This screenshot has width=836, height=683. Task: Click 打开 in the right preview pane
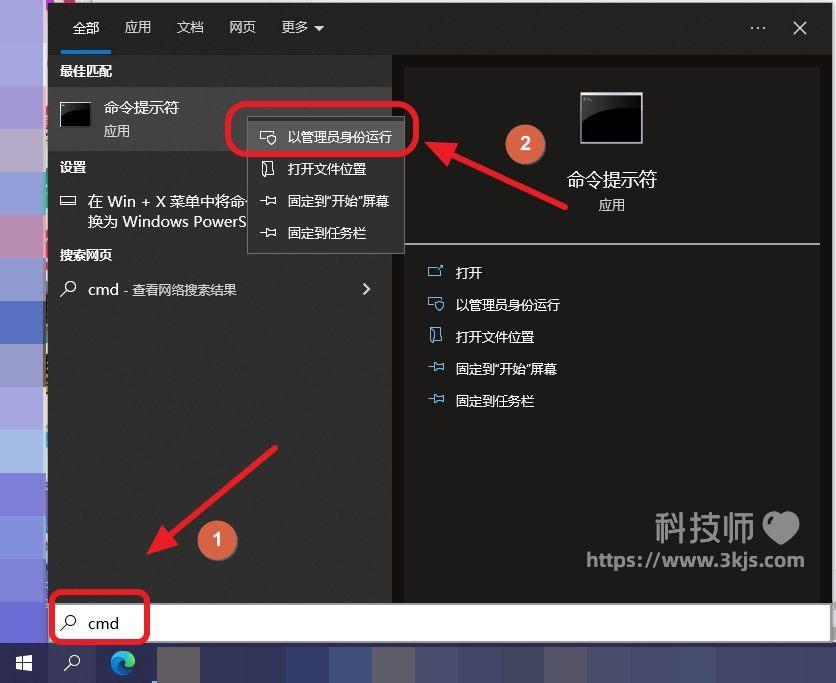click(469, 273)
